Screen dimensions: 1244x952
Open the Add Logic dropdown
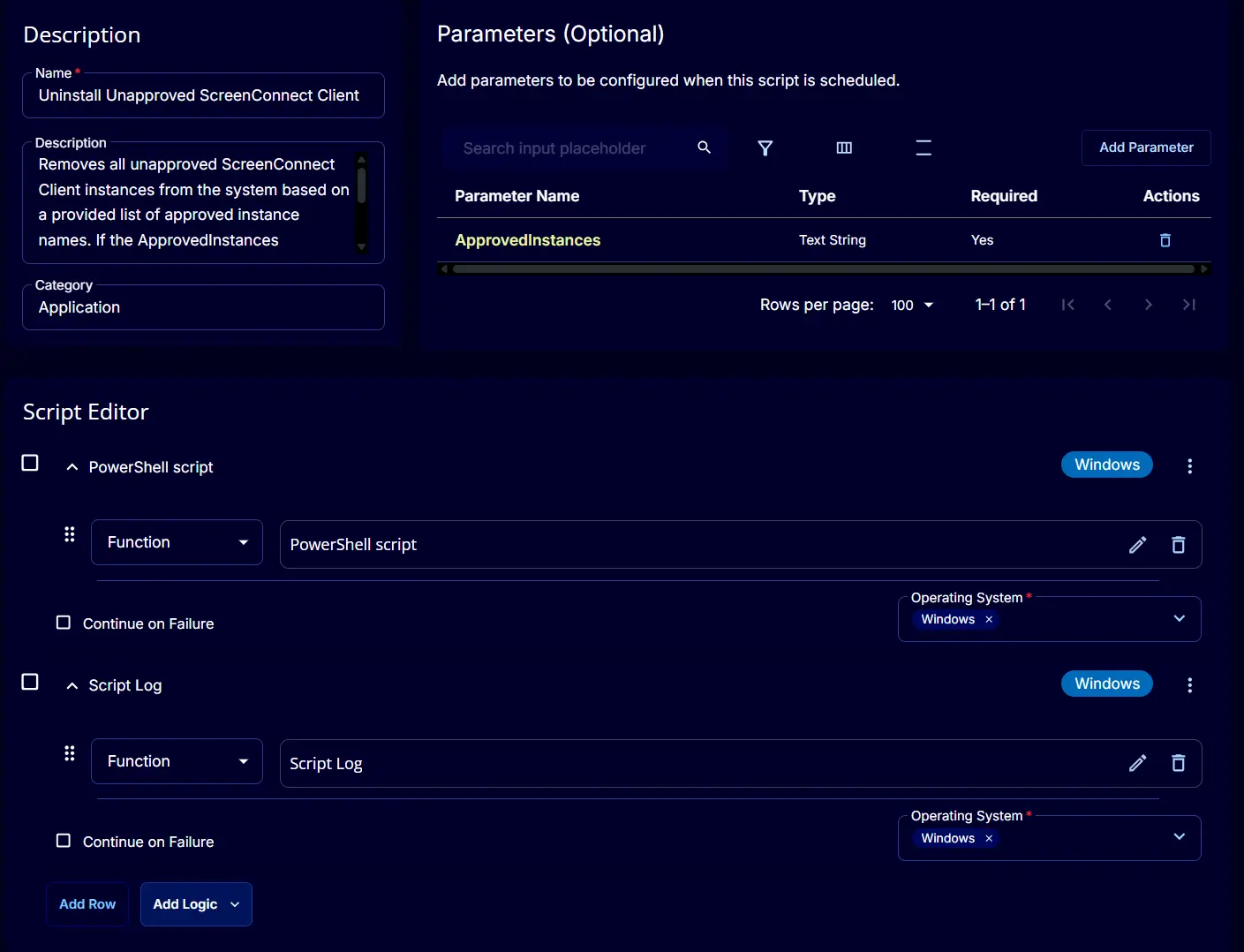click(x=196, y=904)
